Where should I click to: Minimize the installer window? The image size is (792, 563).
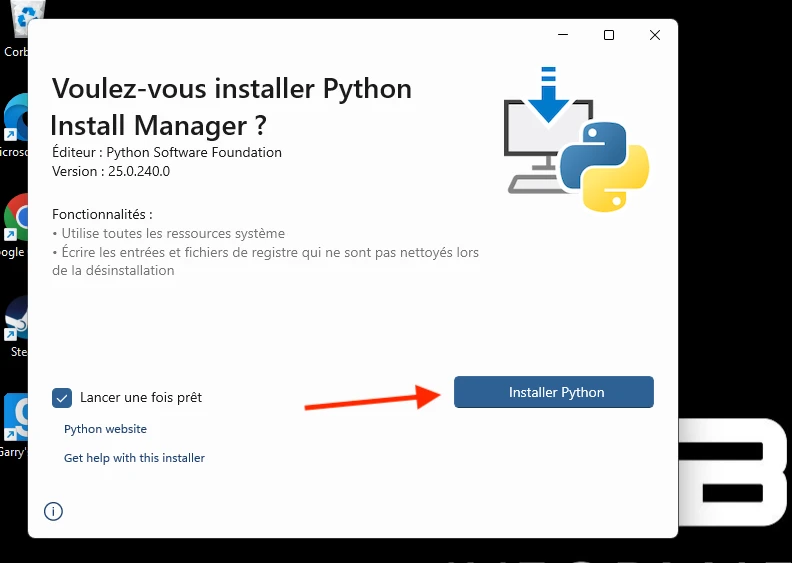click(x=563, y=36)
